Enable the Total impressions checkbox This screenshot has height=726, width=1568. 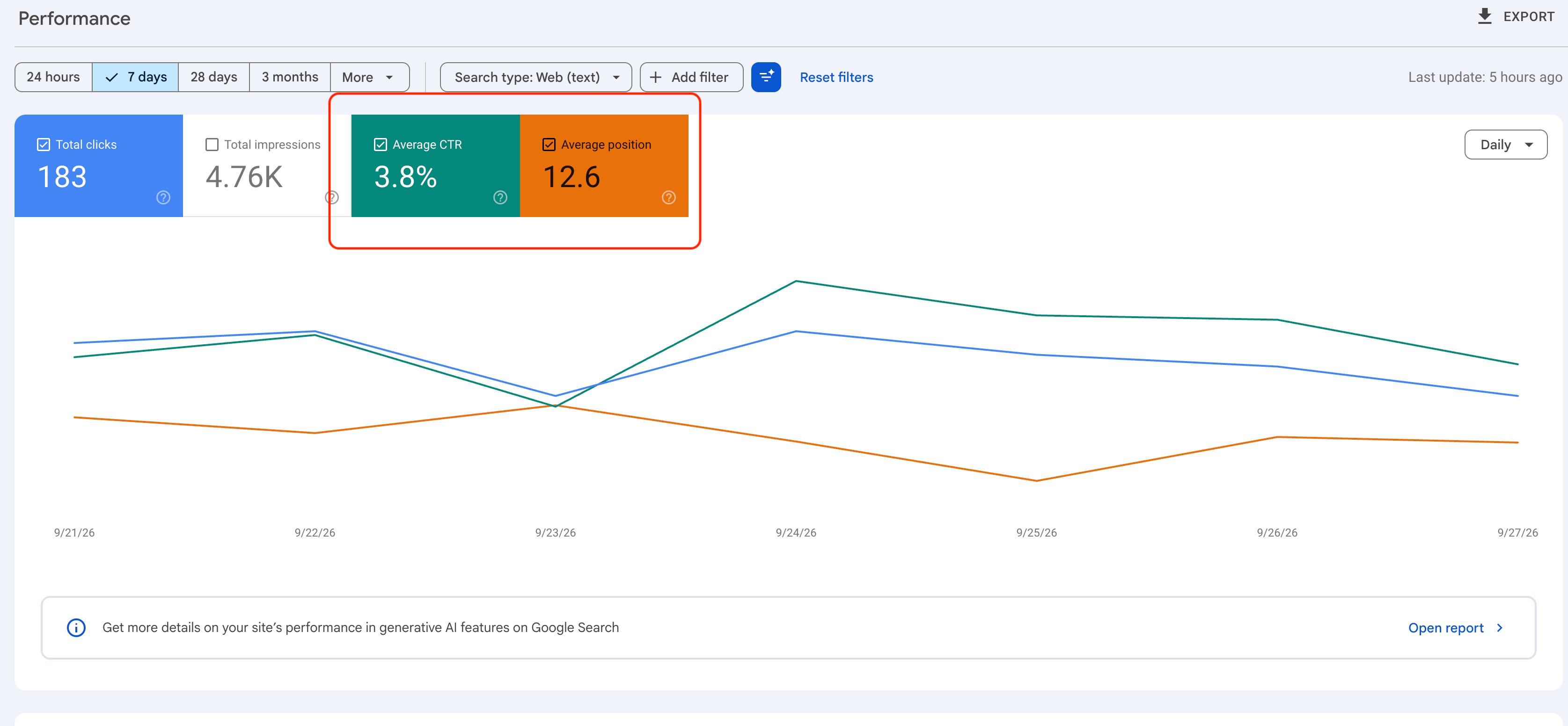(212, 145)
